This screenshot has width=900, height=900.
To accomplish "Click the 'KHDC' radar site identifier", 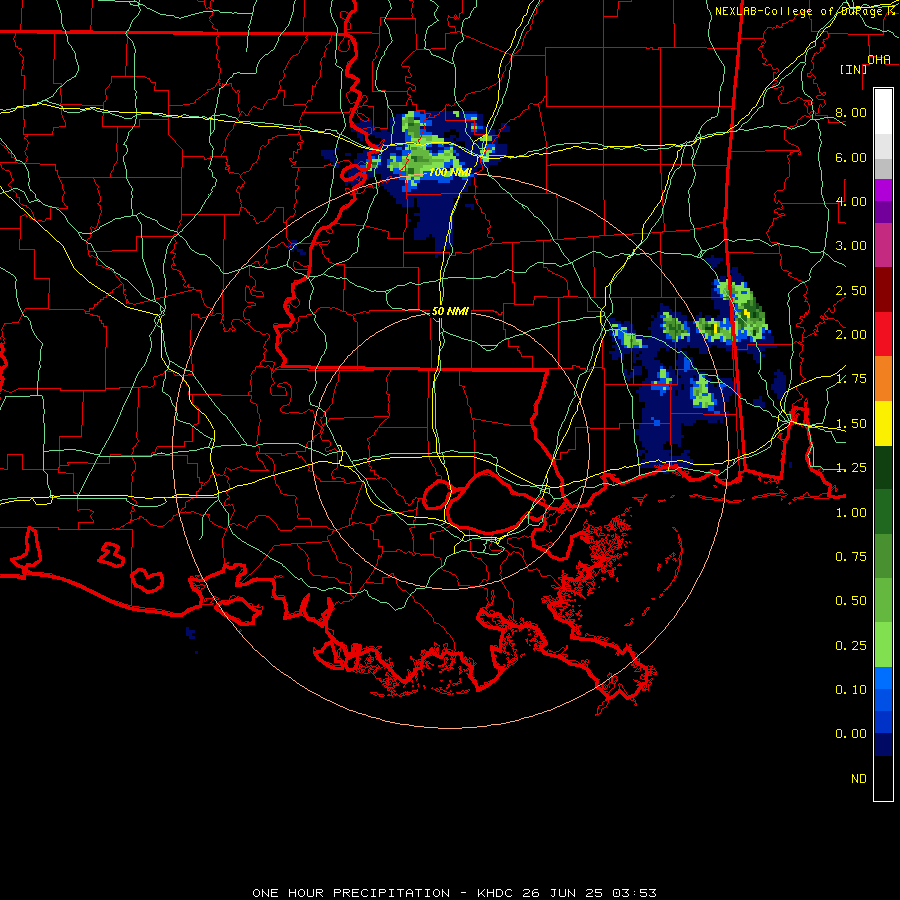I will 495,893.
